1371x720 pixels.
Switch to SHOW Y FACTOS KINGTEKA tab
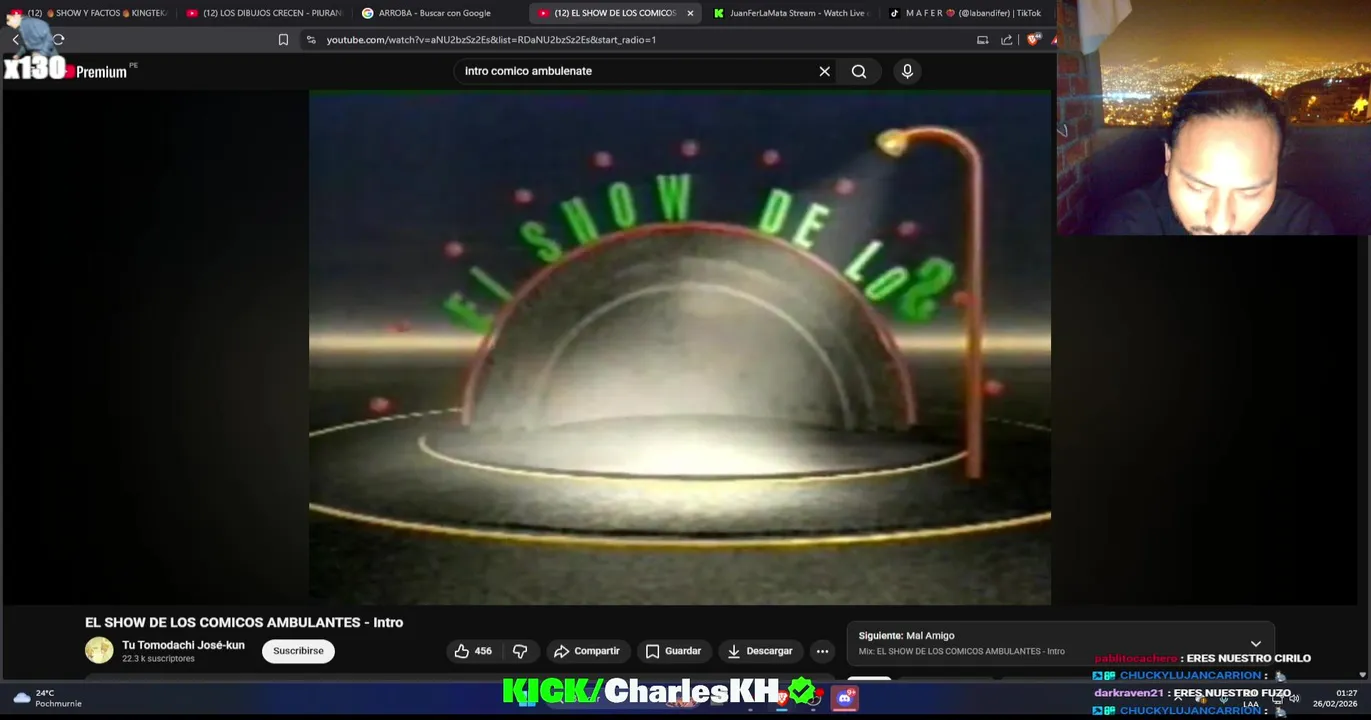point(90,13)
